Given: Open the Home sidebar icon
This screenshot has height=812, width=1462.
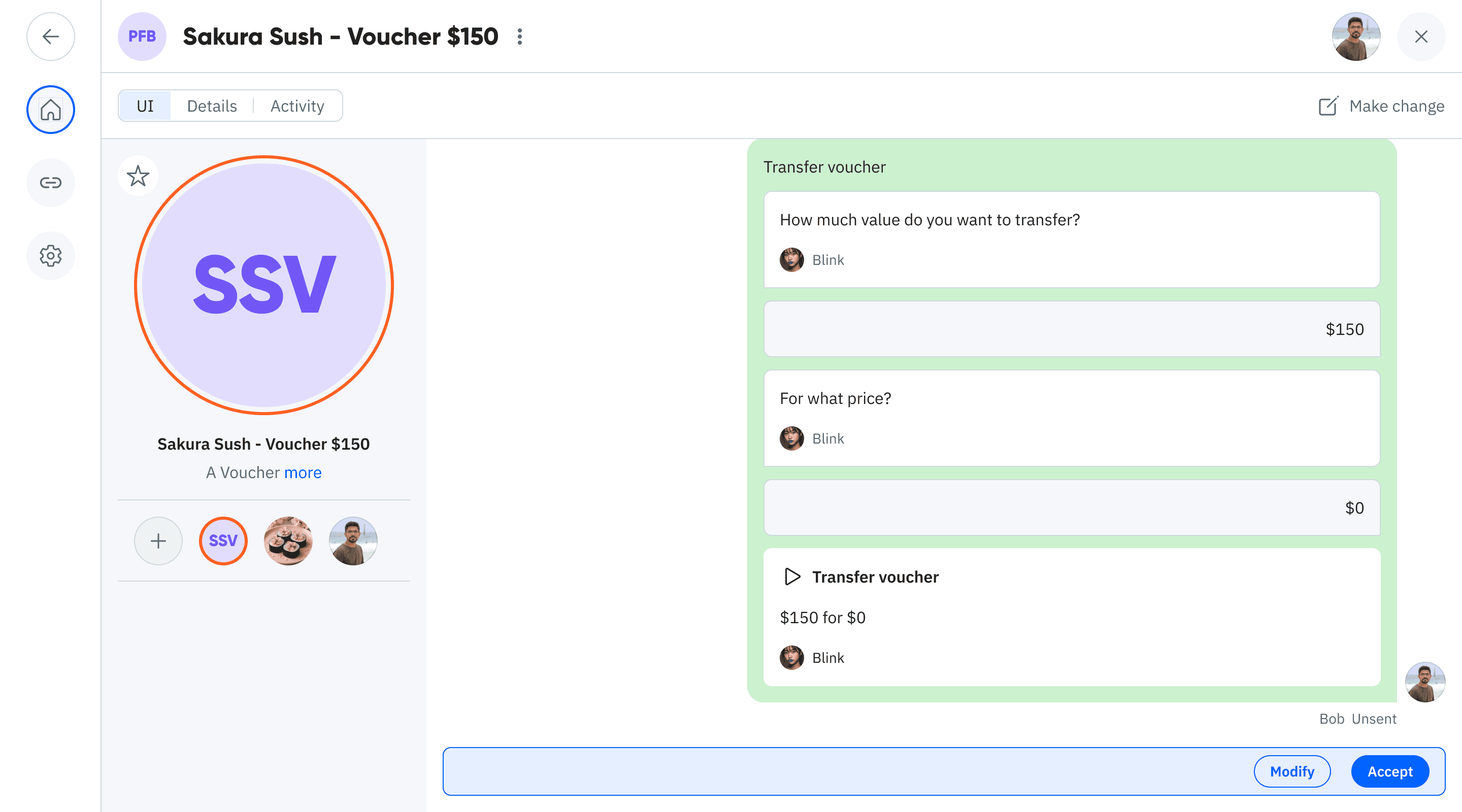Looking at the screenshot, I should 51,110.
